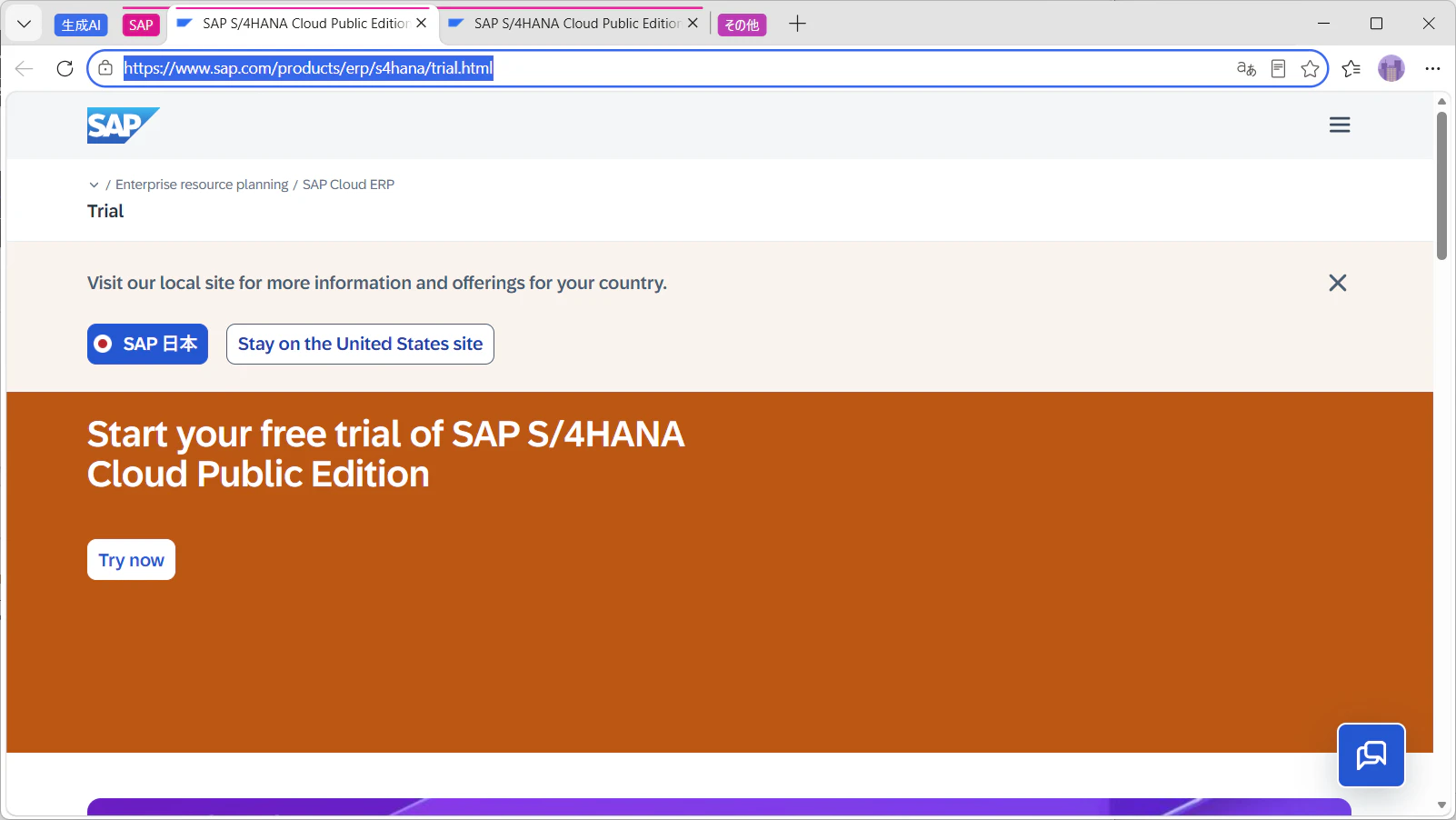The image size is (1456, 820).
Task: Follow the Enterprise resource planning breadcrumb
Action: point(202,185)
